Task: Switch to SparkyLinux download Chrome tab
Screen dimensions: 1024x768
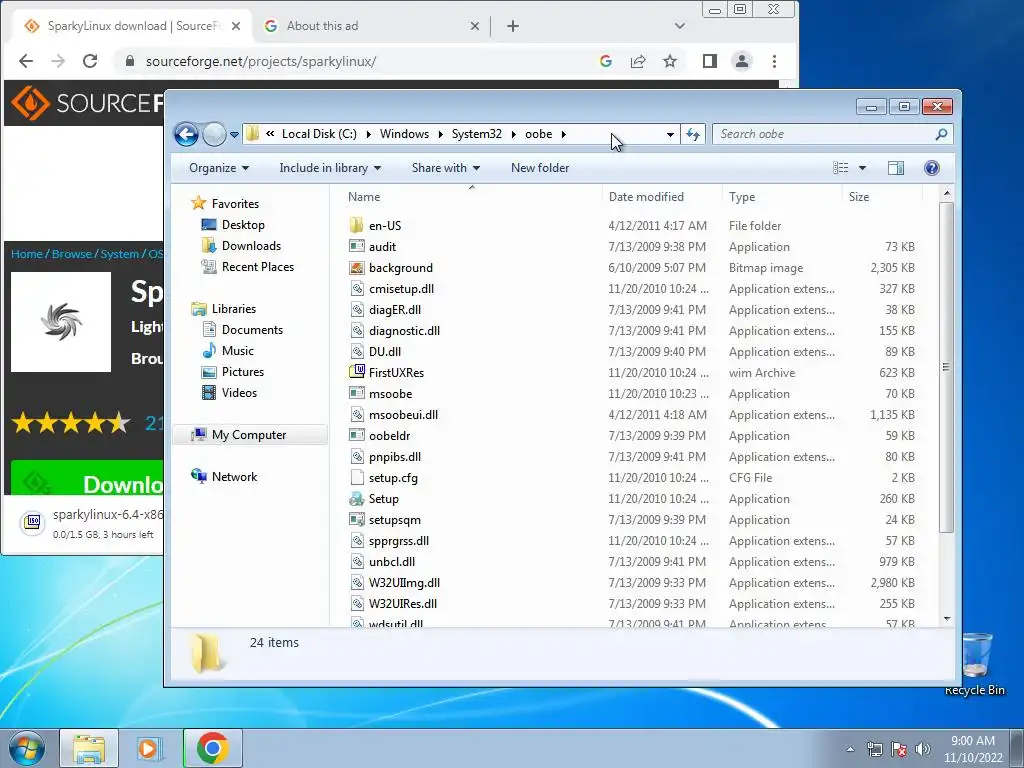Action: [x=131, y=26]
